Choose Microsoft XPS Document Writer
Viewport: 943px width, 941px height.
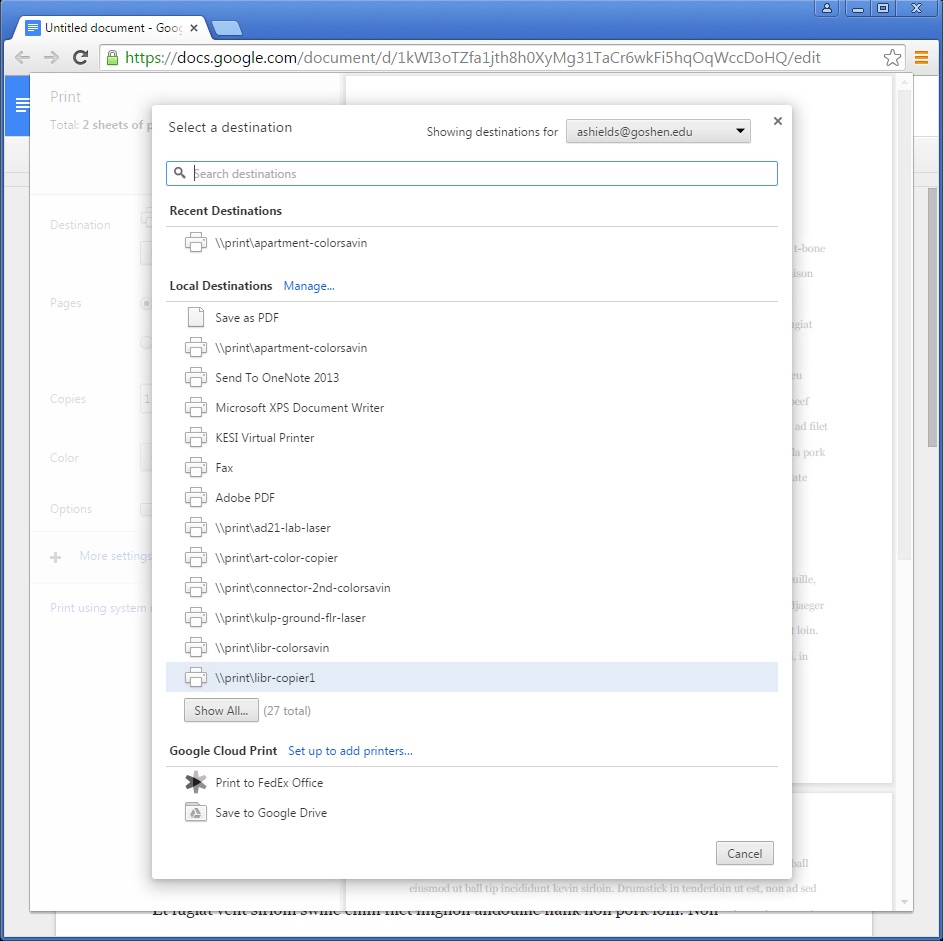tap(299, 408)
